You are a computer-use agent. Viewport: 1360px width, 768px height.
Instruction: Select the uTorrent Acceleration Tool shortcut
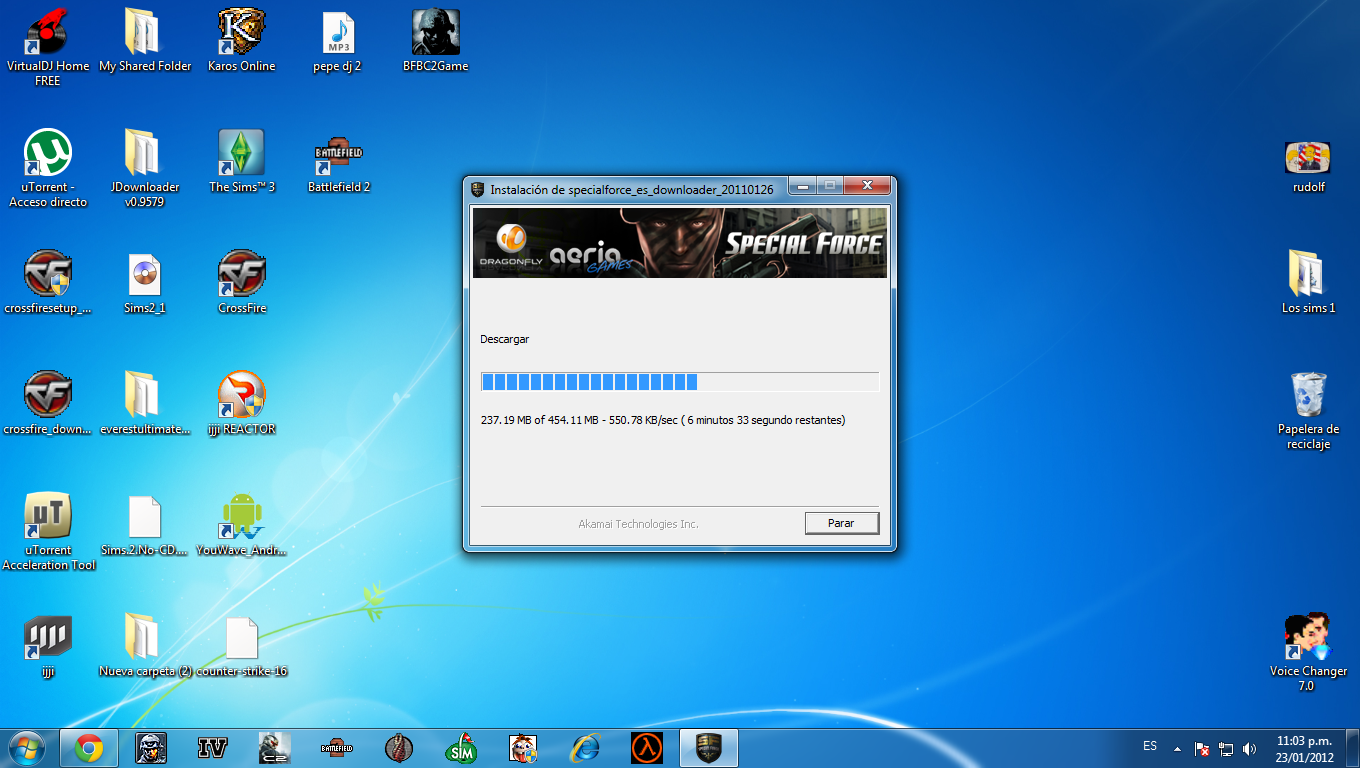(47, 532)
